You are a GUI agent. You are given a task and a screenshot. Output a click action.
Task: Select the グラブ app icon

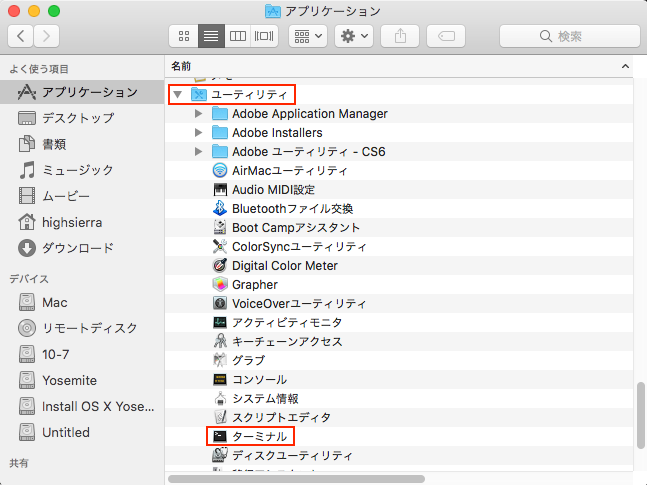click(220, 360)
